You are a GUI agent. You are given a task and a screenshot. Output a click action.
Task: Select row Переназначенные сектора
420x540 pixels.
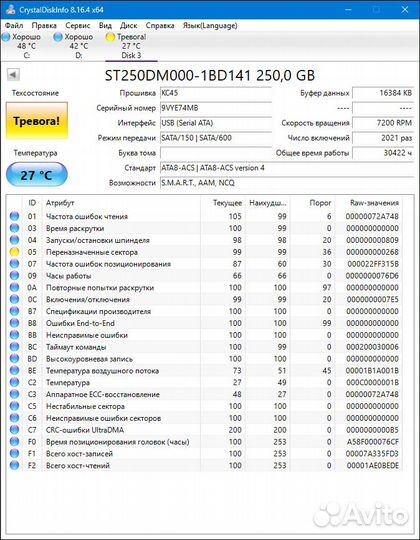coord(205,252)
